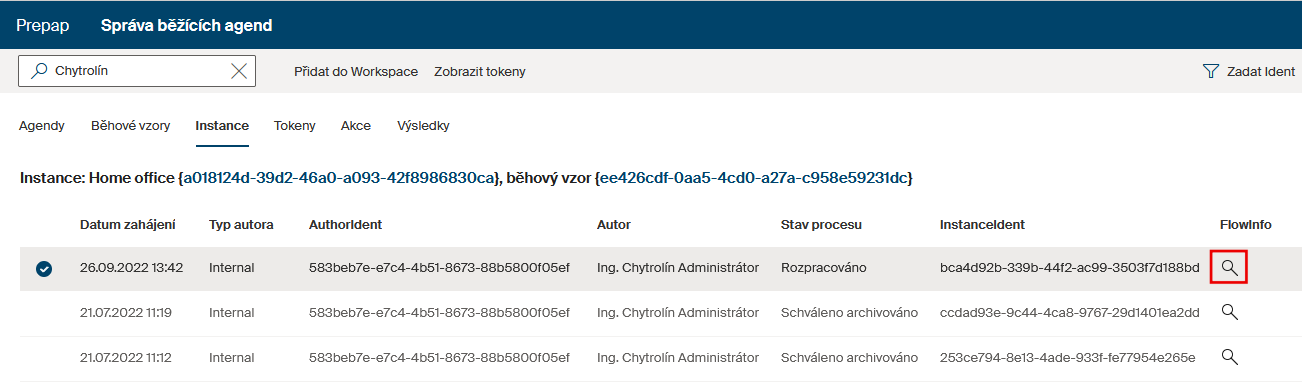Image resolution: width=1302 pixels, height=385 pixels.
Task: Open běhový vzor ee426cdf link
Action: tap(753, 178)
